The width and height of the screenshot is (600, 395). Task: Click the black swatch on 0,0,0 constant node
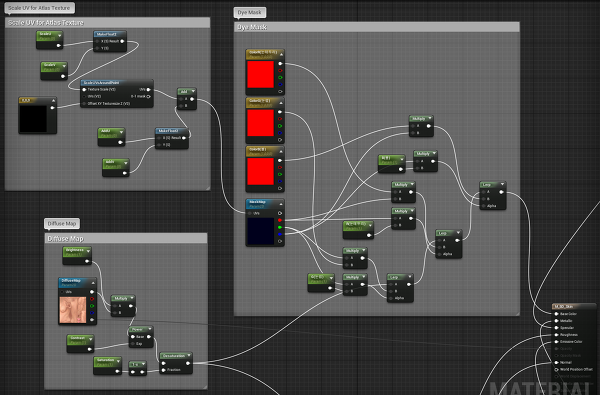coord(33,119)
